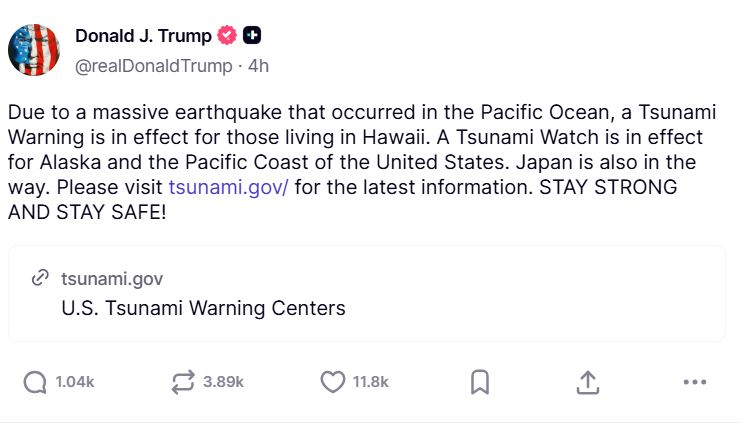Click the share upload icon
Screen dimensions: 741x425
coord(588,382)
